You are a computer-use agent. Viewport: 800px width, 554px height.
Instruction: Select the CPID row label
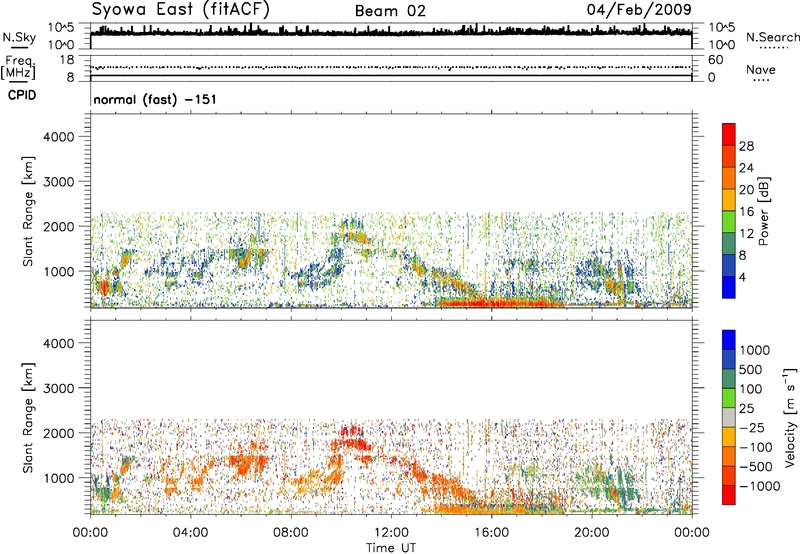coord(22,95)
